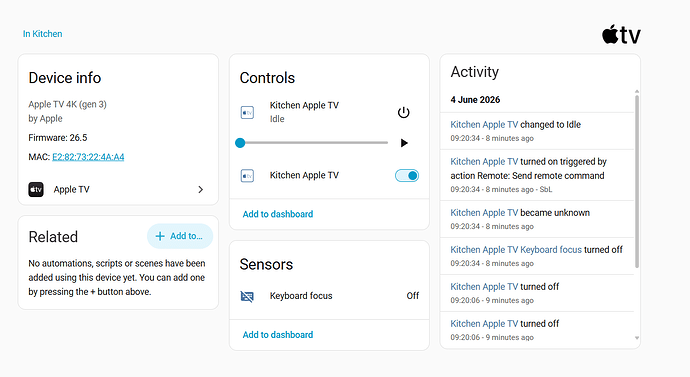Open Kitchen Apple TV link in turned on entry

(484, 161)
